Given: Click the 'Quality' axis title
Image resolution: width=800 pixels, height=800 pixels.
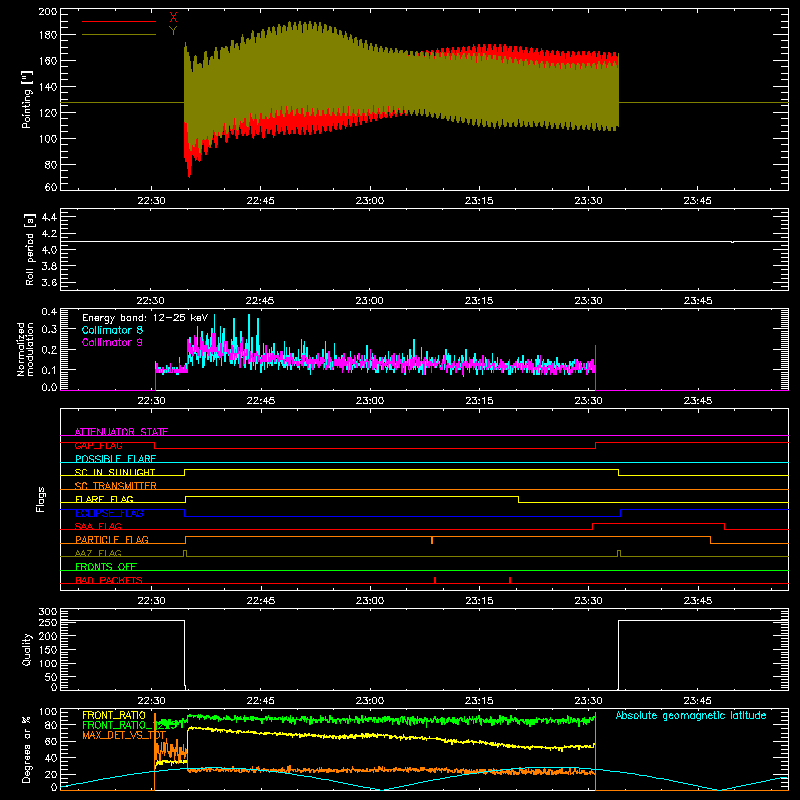Looking at the screenshot, I should (x=27, y=650).
